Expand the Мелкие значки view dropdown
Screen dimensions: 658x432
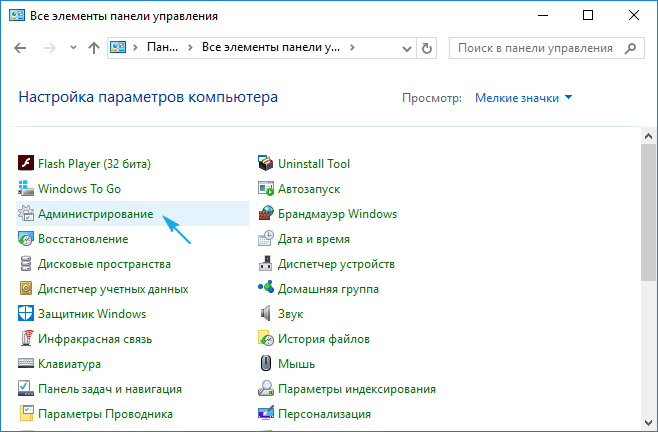pos(523,98)
